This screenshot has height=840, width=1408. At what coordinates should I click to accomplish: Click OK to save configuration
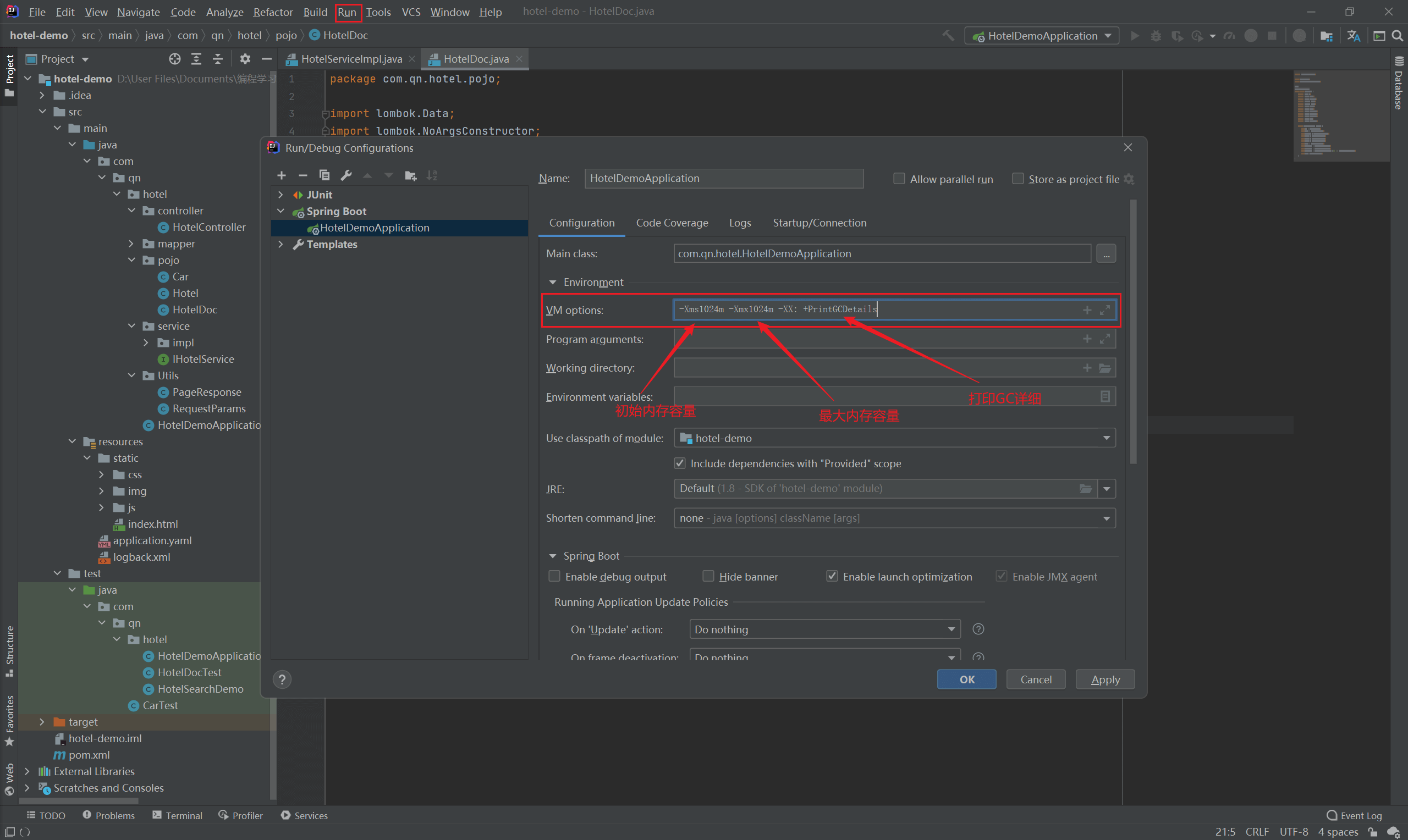[x=966, y=679]
